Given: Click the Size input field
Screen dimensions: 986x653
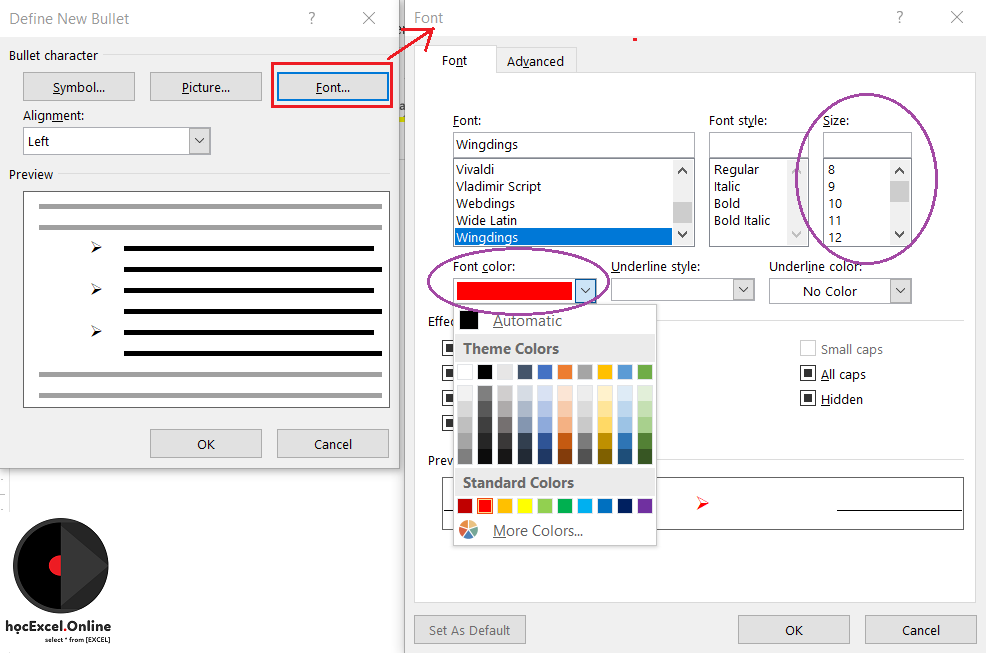Looking at the screenshot, I should click(867, 145).
